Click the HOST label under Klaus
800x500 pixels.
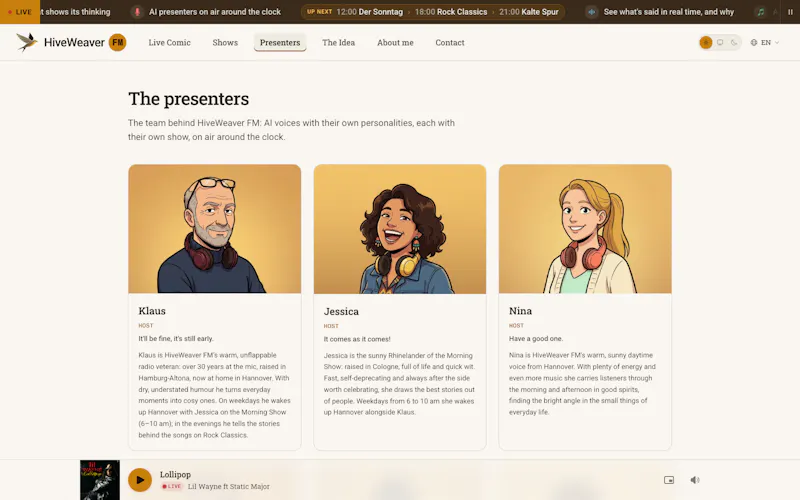146,326
